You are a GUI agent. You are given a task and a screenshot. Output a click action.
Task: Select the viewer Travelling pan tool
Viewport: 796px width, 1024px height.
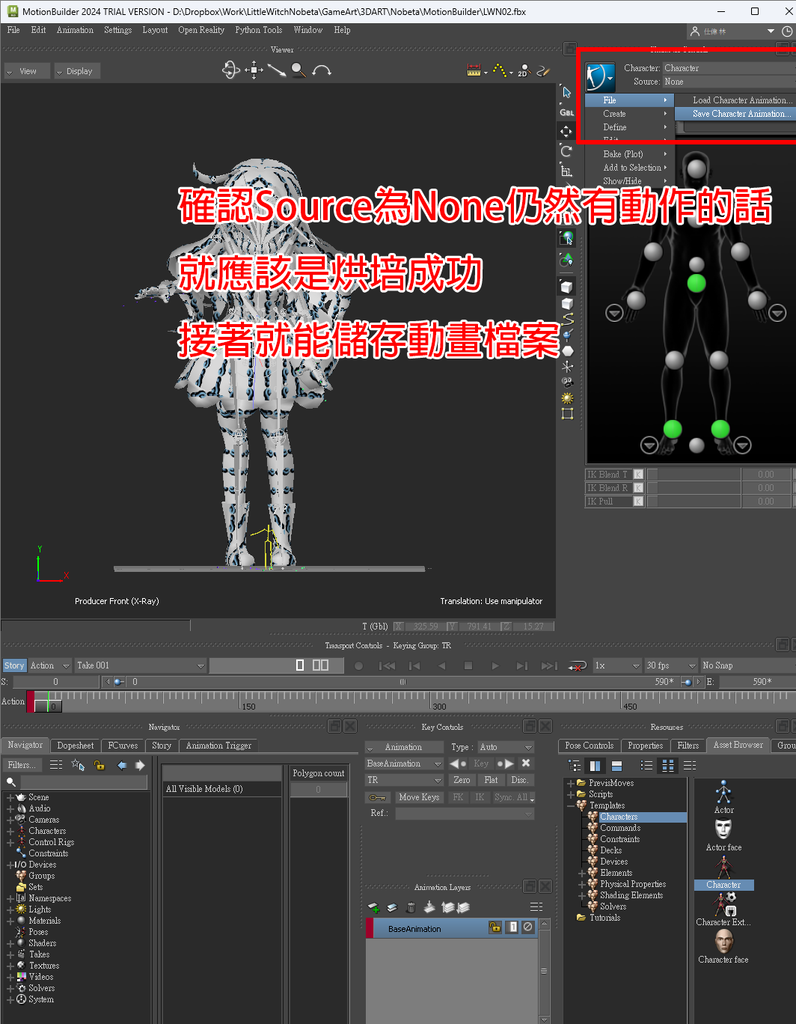click(253, 70)
